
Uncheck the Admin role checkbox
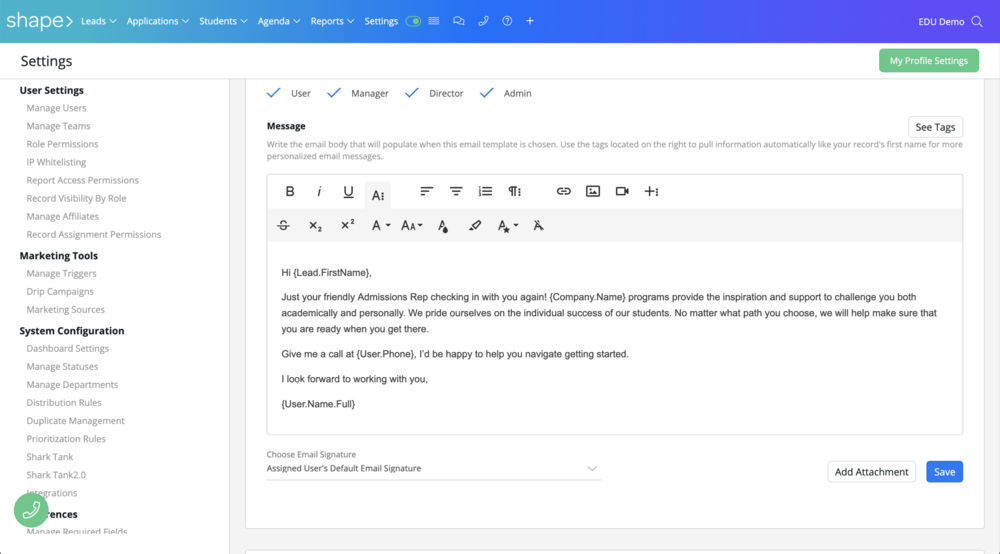click(x=487, y=93)
